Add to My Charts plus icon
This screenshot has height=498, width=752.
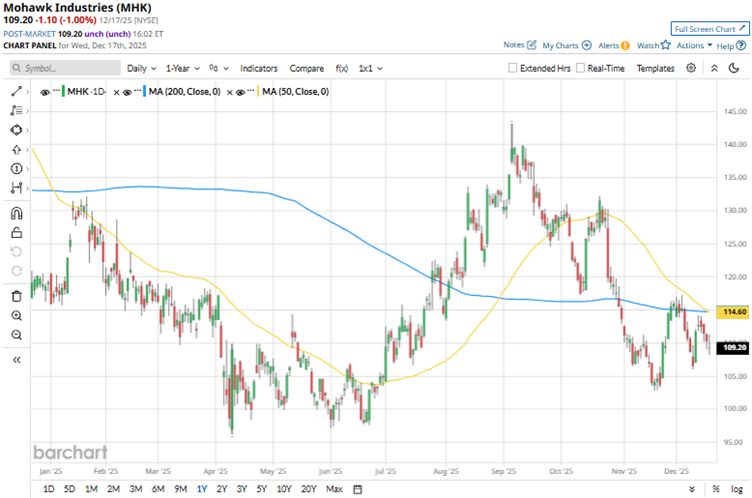[x=587, y=45]
